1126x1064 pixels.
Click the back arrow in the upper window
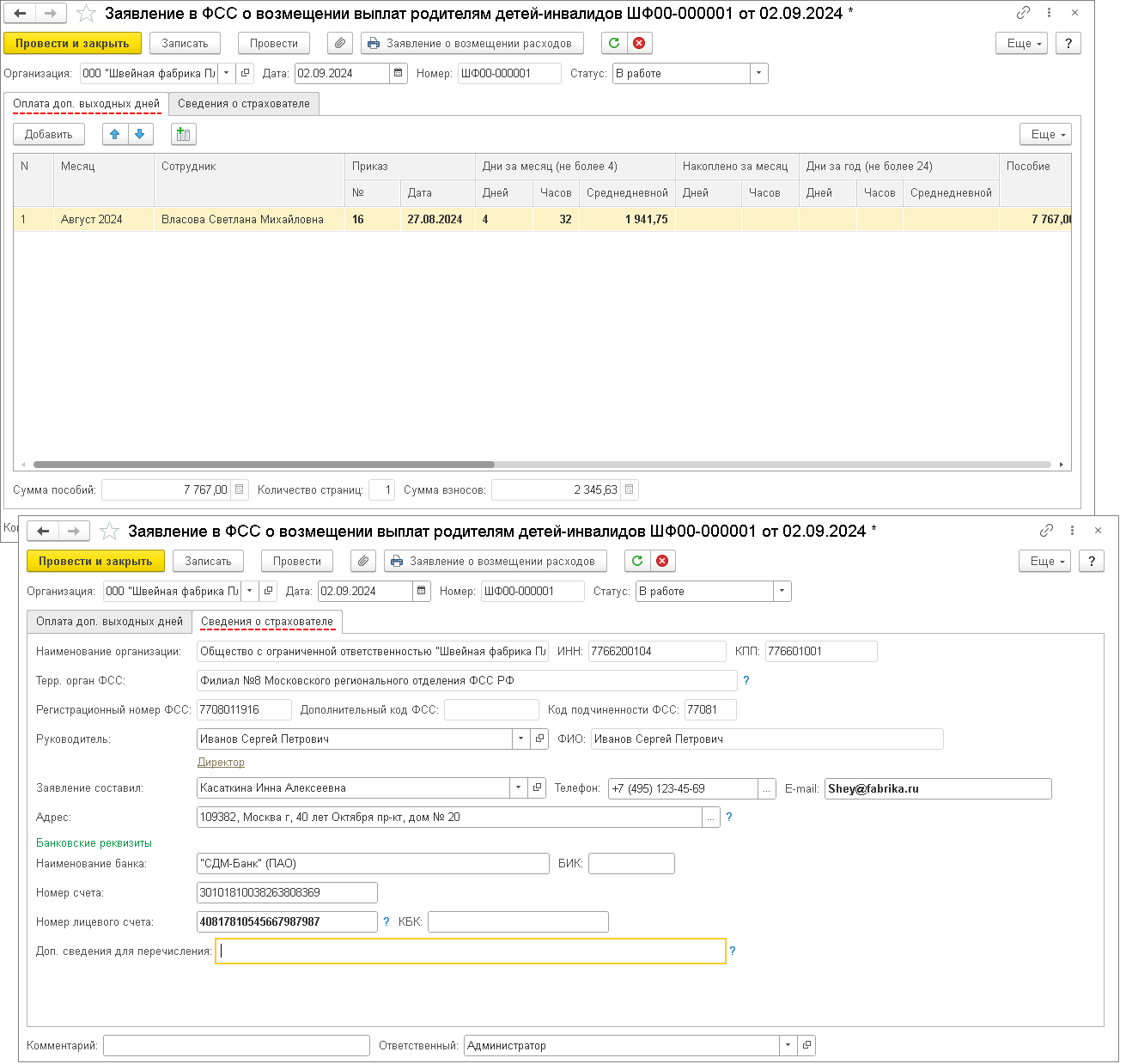point(20,13)
